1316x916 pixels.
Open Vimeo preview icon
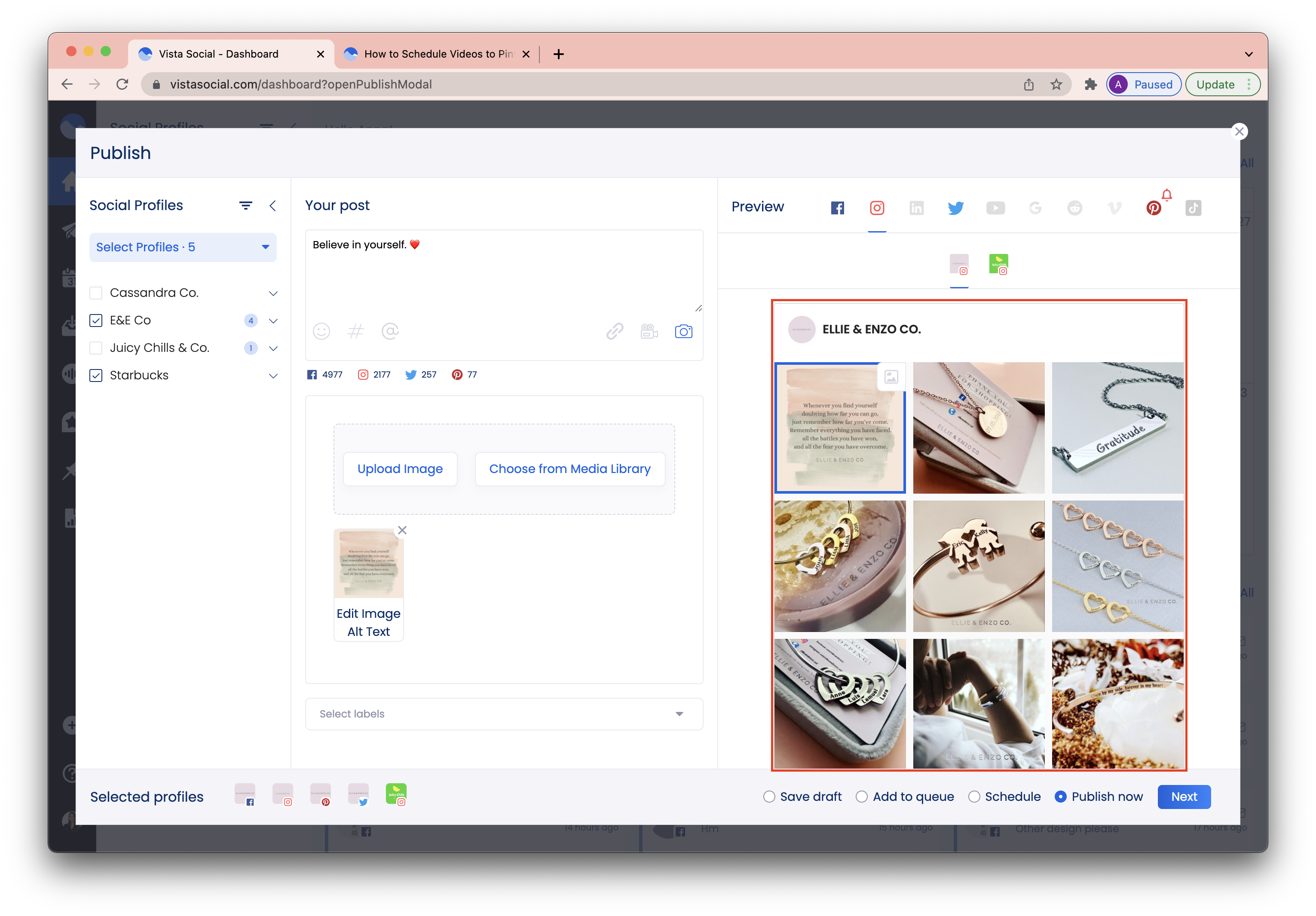click(1114, 208)
